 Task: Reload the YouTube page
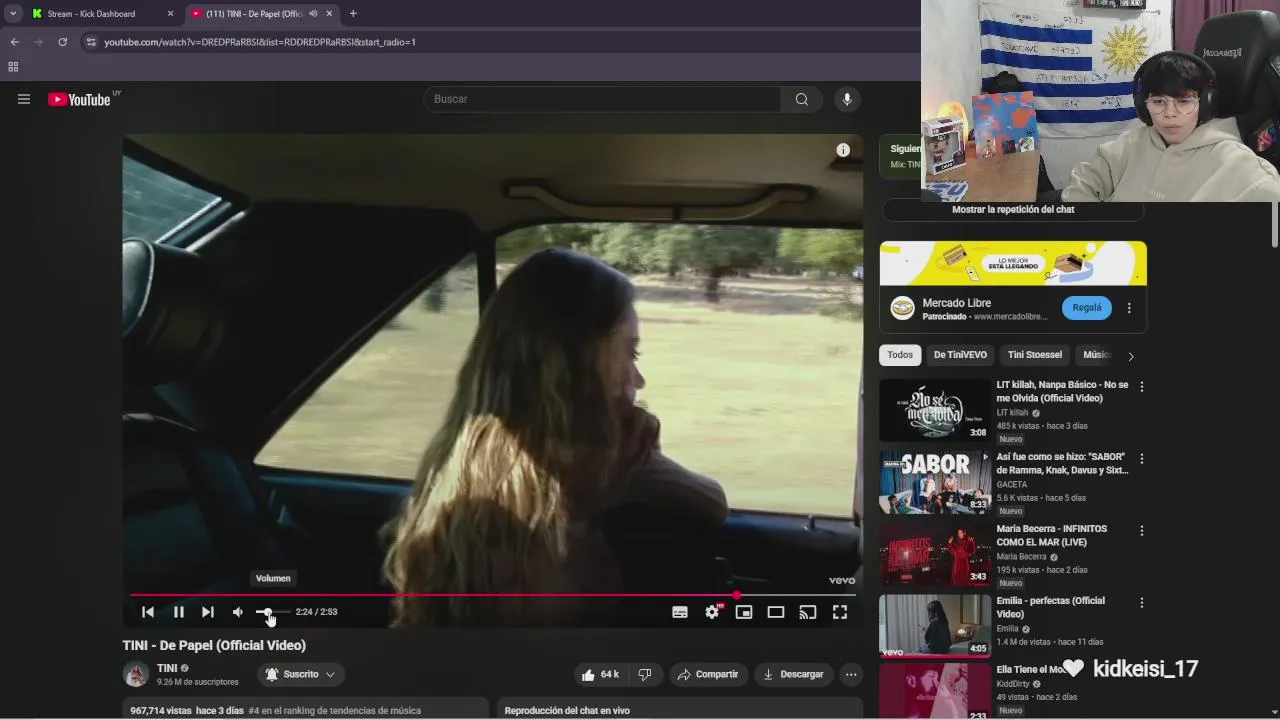[62, 42]
